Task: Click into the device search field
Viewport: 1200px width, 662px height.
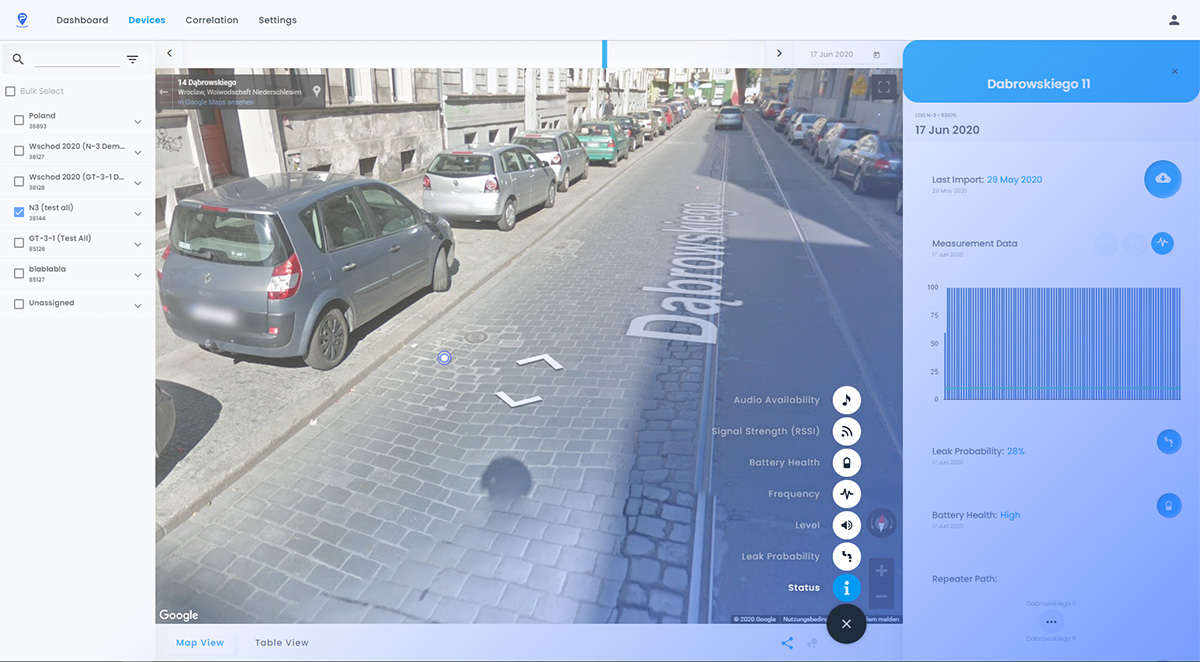Action: point(77,59)
